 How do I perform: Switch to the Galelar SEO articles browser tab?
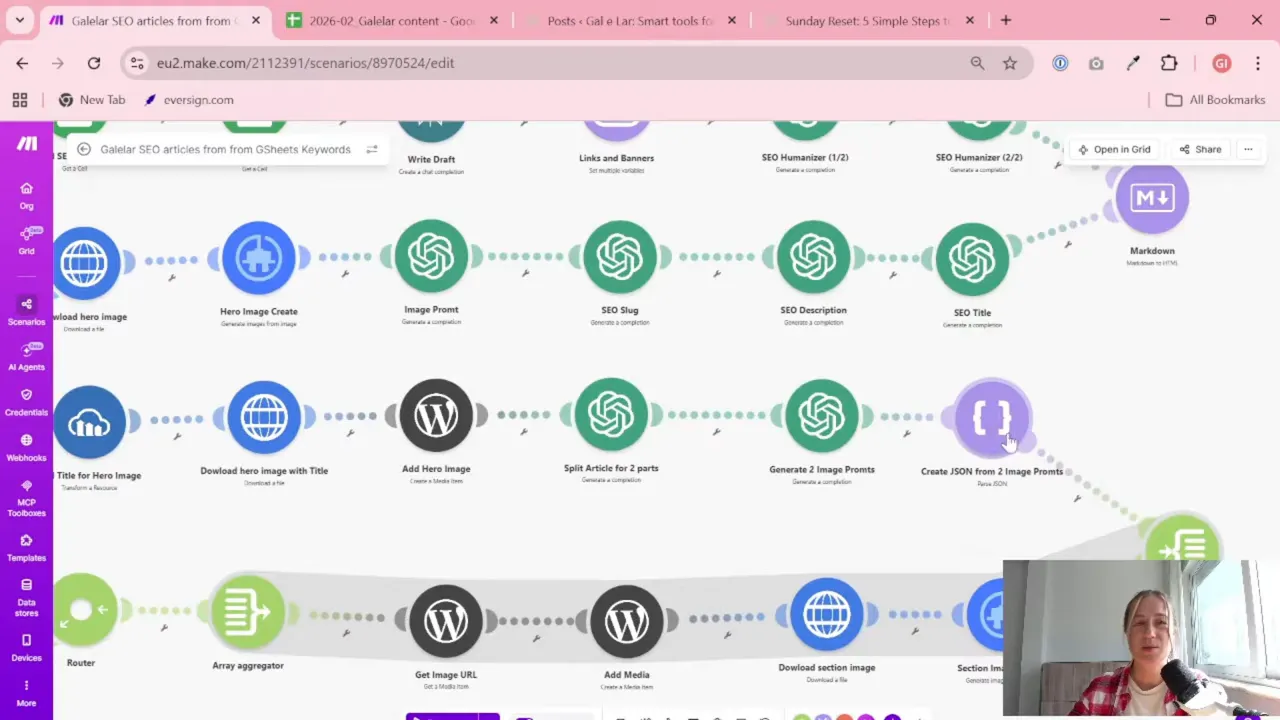[154, 20]
